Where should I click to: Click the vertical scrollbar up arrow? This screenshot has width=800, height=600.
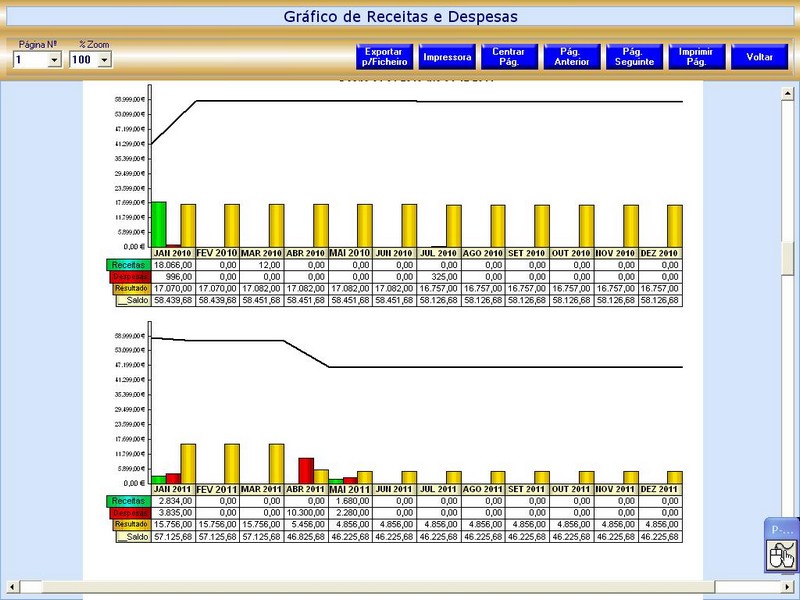coord(788,91)
